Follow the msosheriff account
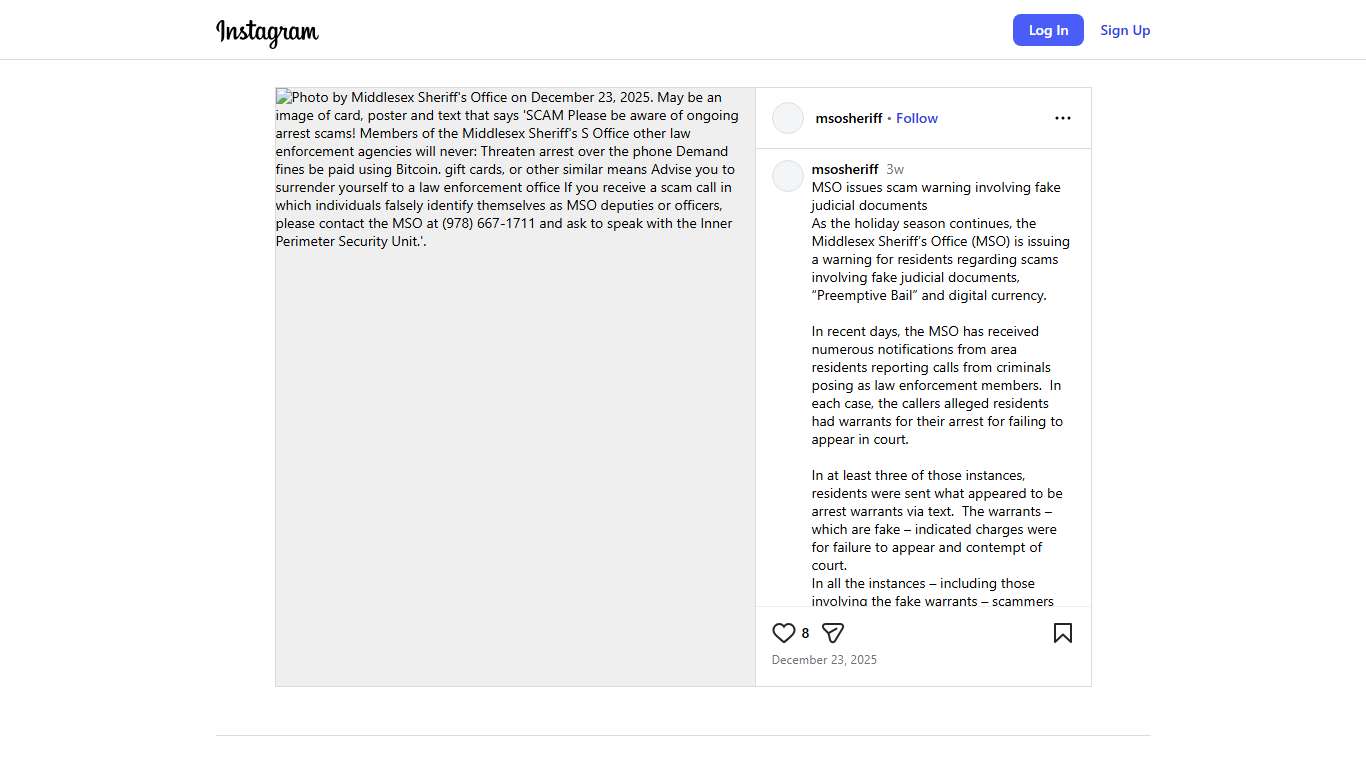 916,118
